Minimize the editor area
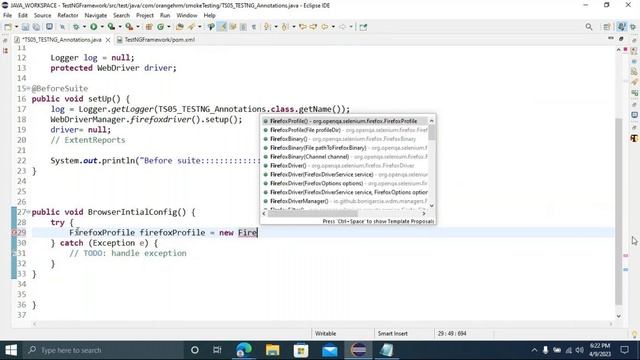The image size is (640, 360). click(611, 38)
